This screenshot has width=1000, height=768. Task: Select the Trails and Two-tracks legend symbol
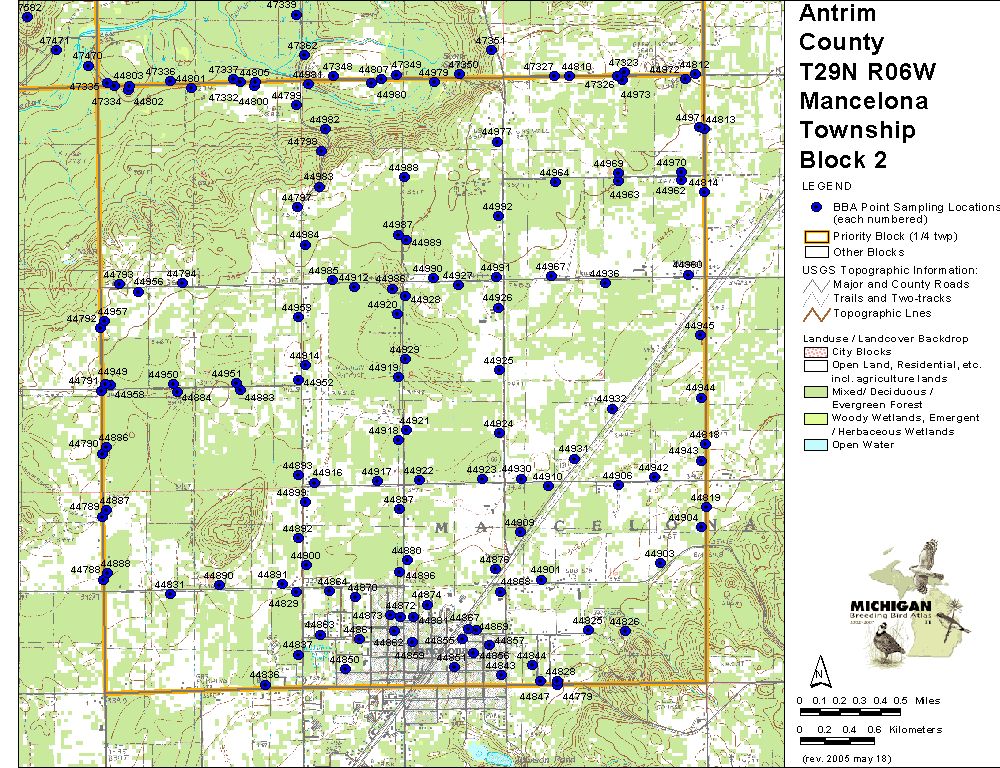817,298
